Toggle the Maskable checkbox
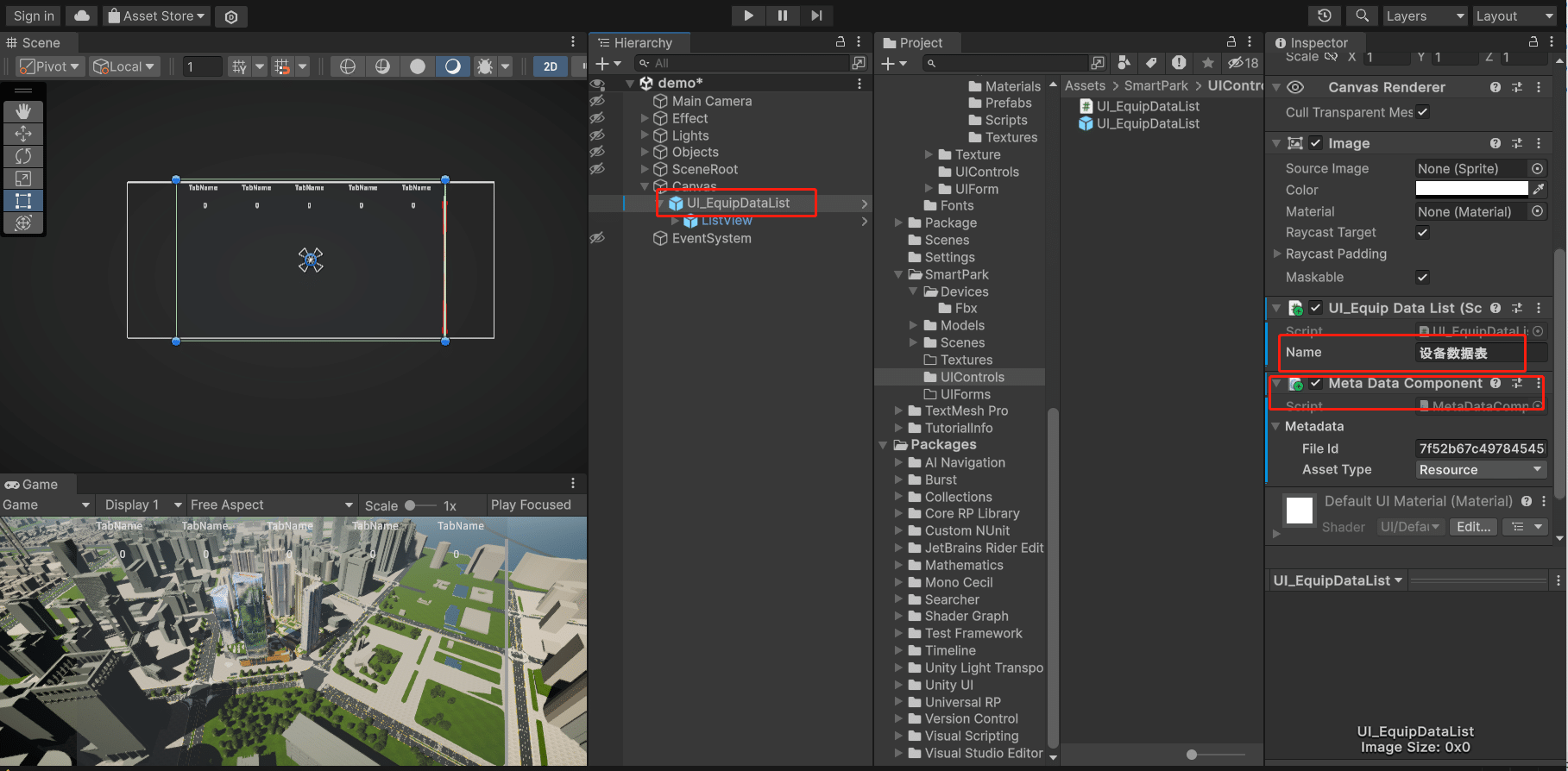 click(1423, 277)
